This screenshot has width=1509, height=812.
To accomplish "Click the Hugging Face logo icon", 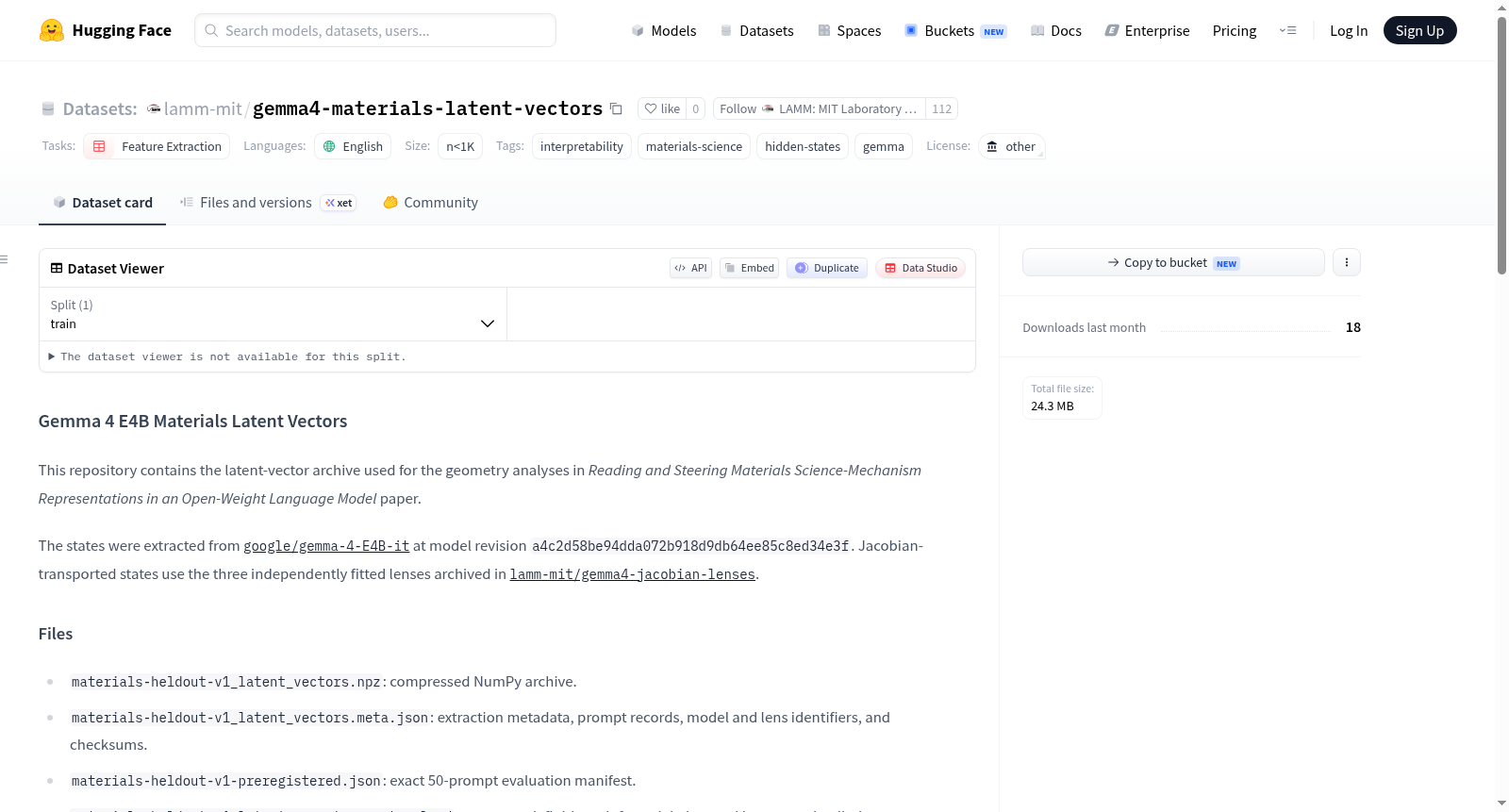I will (52, 30).
